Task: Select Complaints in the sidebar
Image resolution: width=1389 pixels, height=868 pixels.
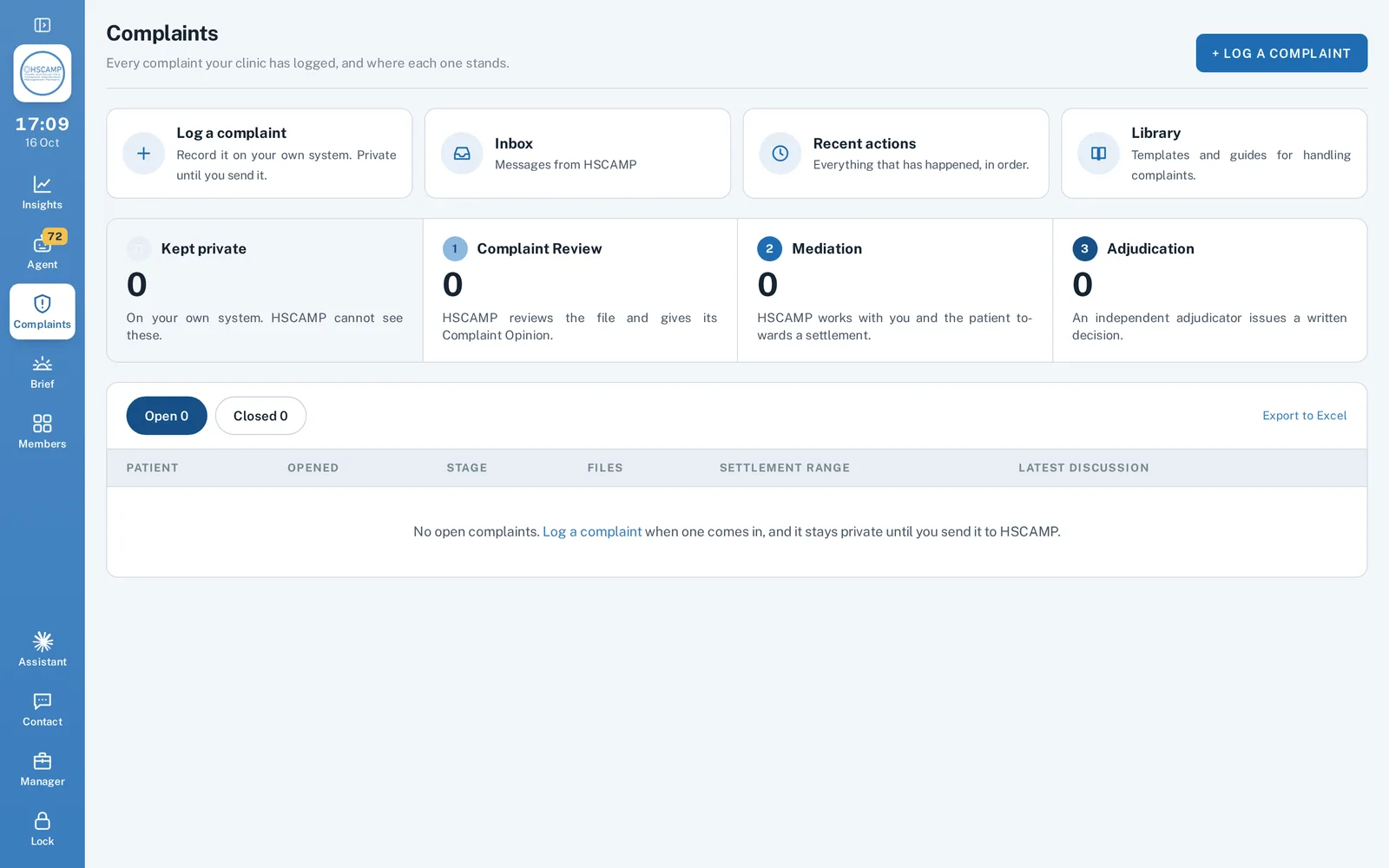Action: click(43, 312)
